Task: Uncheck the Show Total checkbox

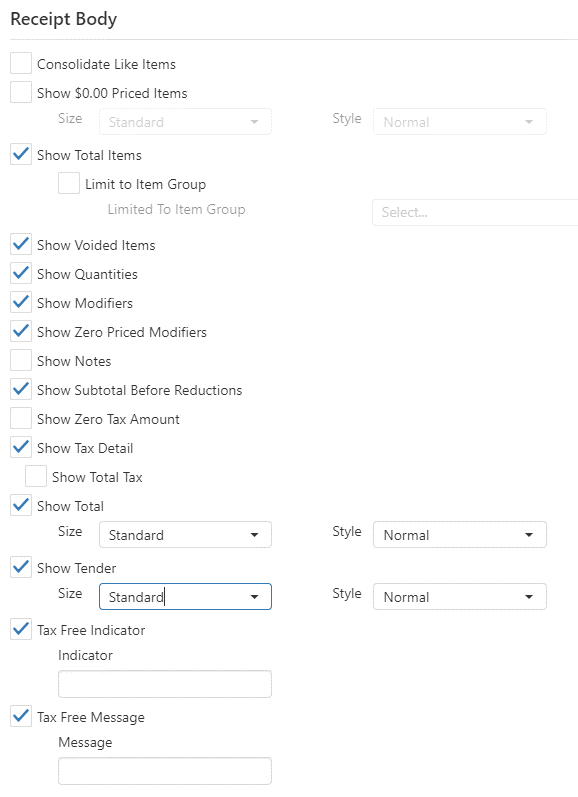Action: [x=21, y=505]
